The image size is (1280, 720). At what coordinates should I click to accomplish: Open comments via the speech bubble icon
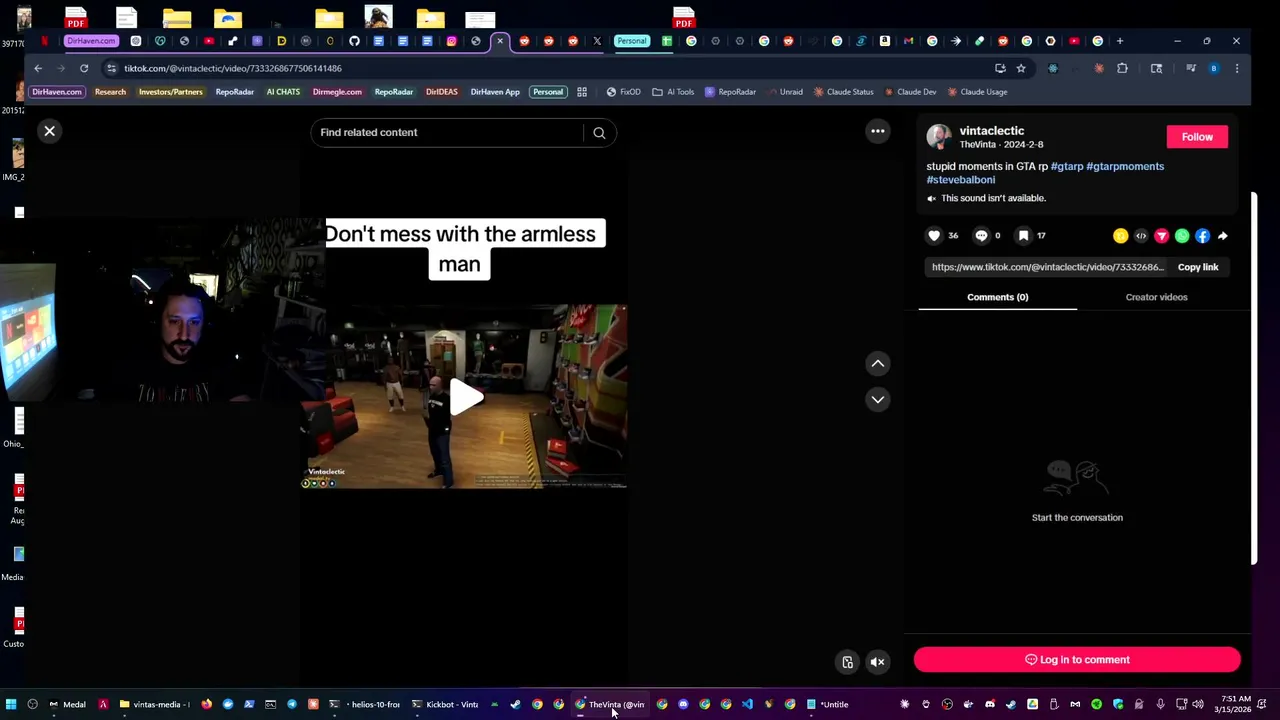981,236
